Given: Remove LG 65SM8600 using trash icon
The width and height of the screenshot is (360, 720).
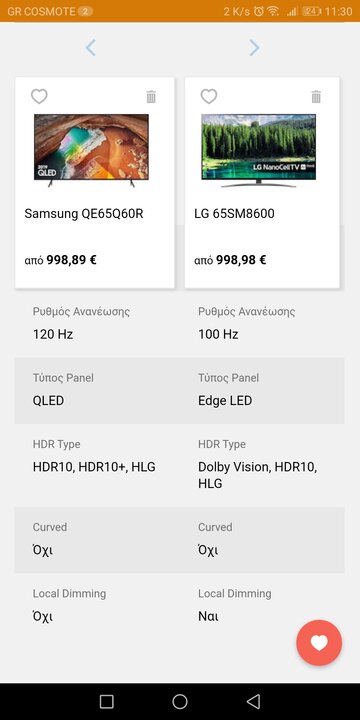Looking at the screenshot, I should coord(316,97).
